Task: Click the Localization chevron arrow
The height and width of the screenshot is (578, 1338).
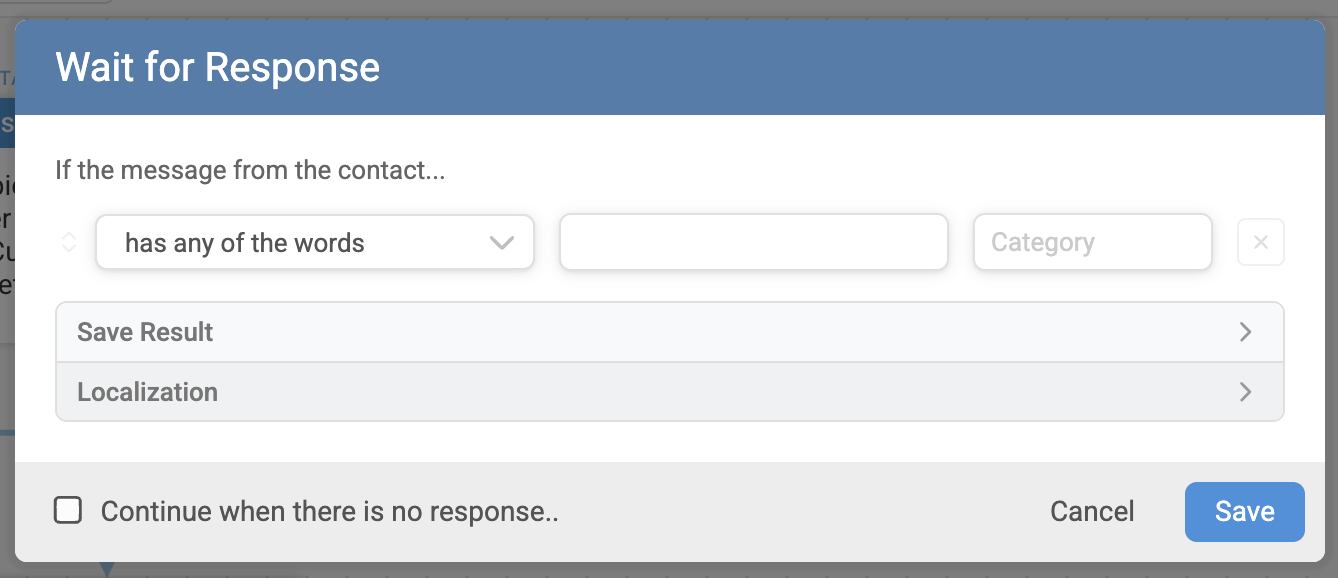Action: point(1245,392)
